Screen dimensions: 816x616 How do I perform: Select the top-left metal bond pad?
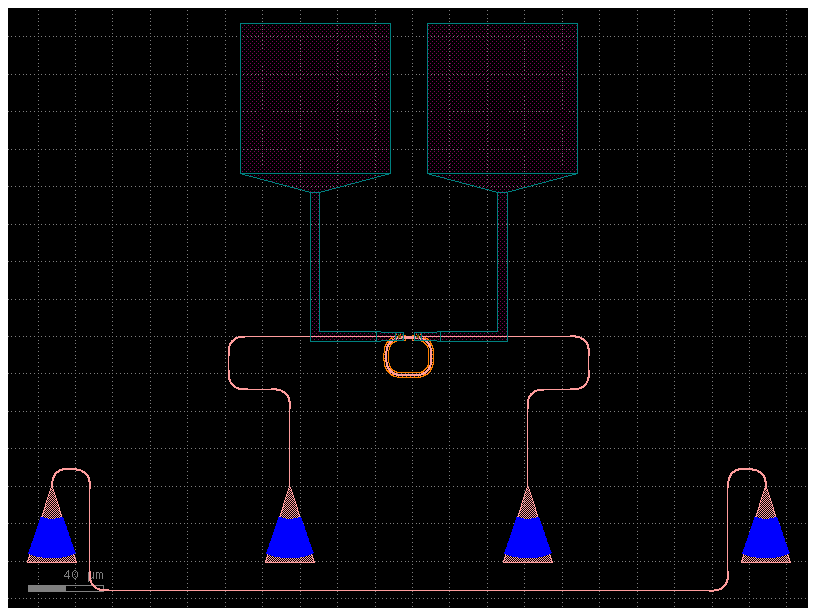click(314, 95)
